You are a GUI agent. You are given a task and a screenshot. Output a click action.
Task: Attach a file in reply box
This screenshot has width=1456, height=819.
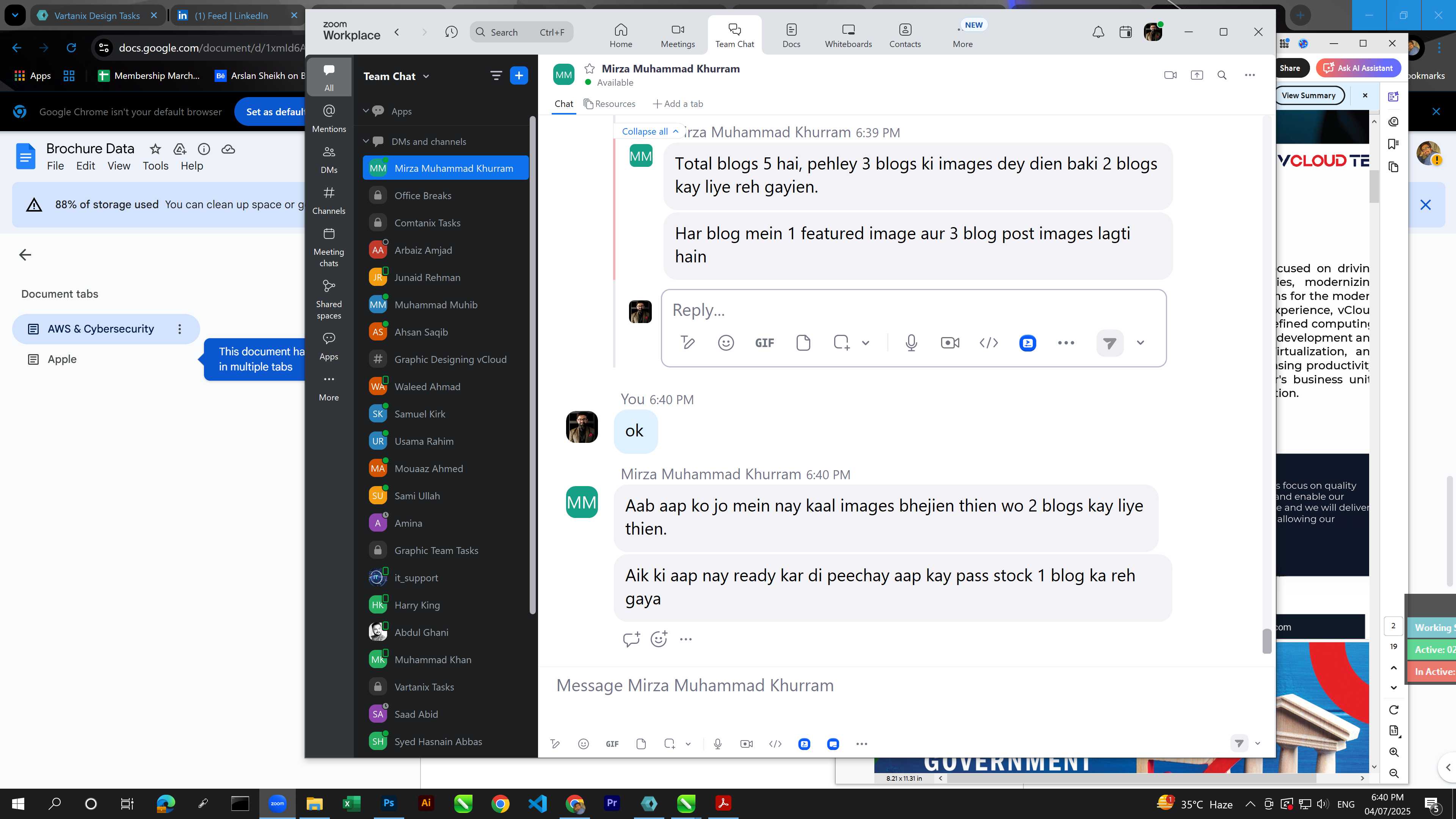(803, 342)
